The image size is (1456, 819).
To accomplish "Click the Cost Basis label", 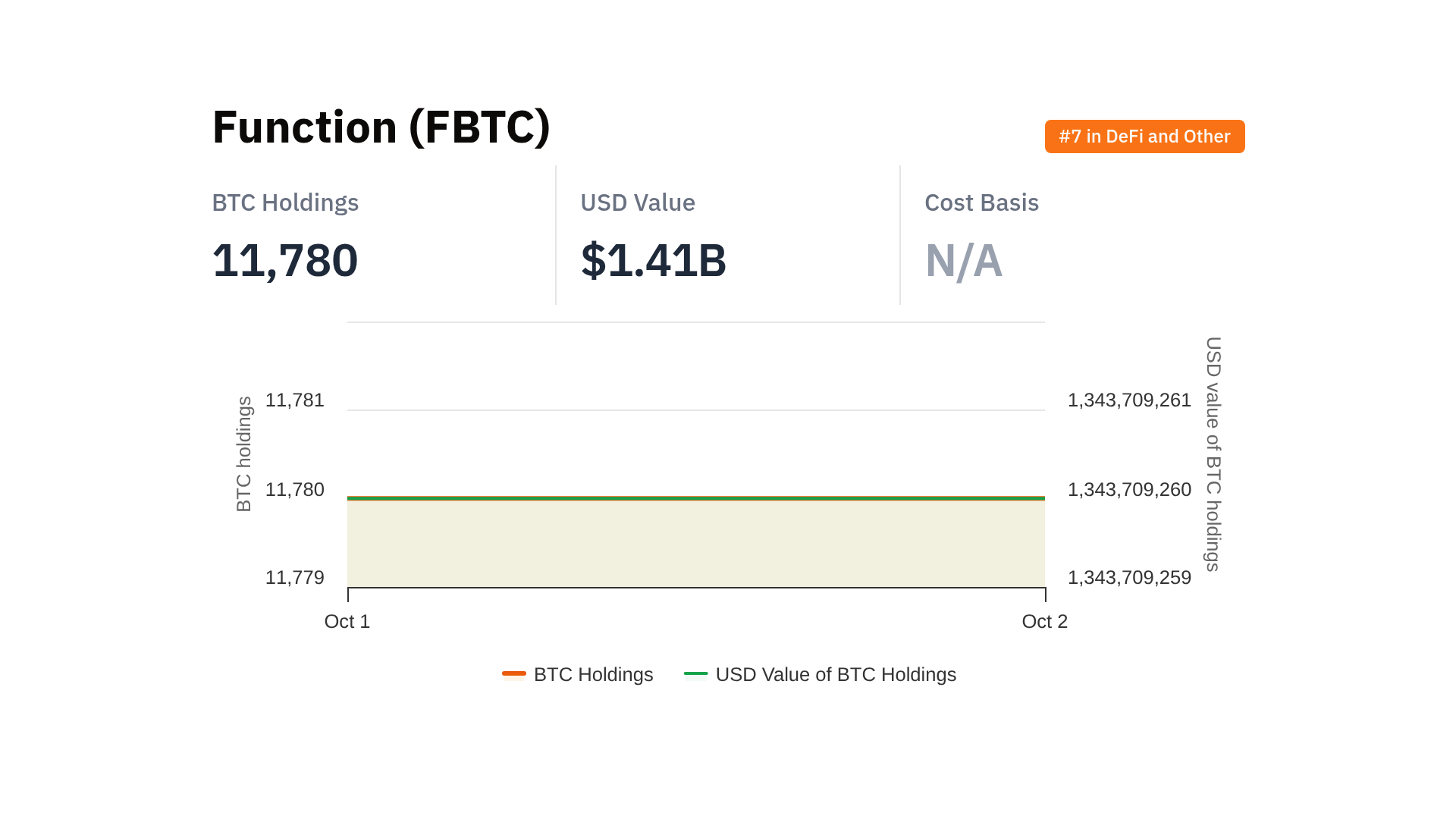I will click(x=981, y=202).
